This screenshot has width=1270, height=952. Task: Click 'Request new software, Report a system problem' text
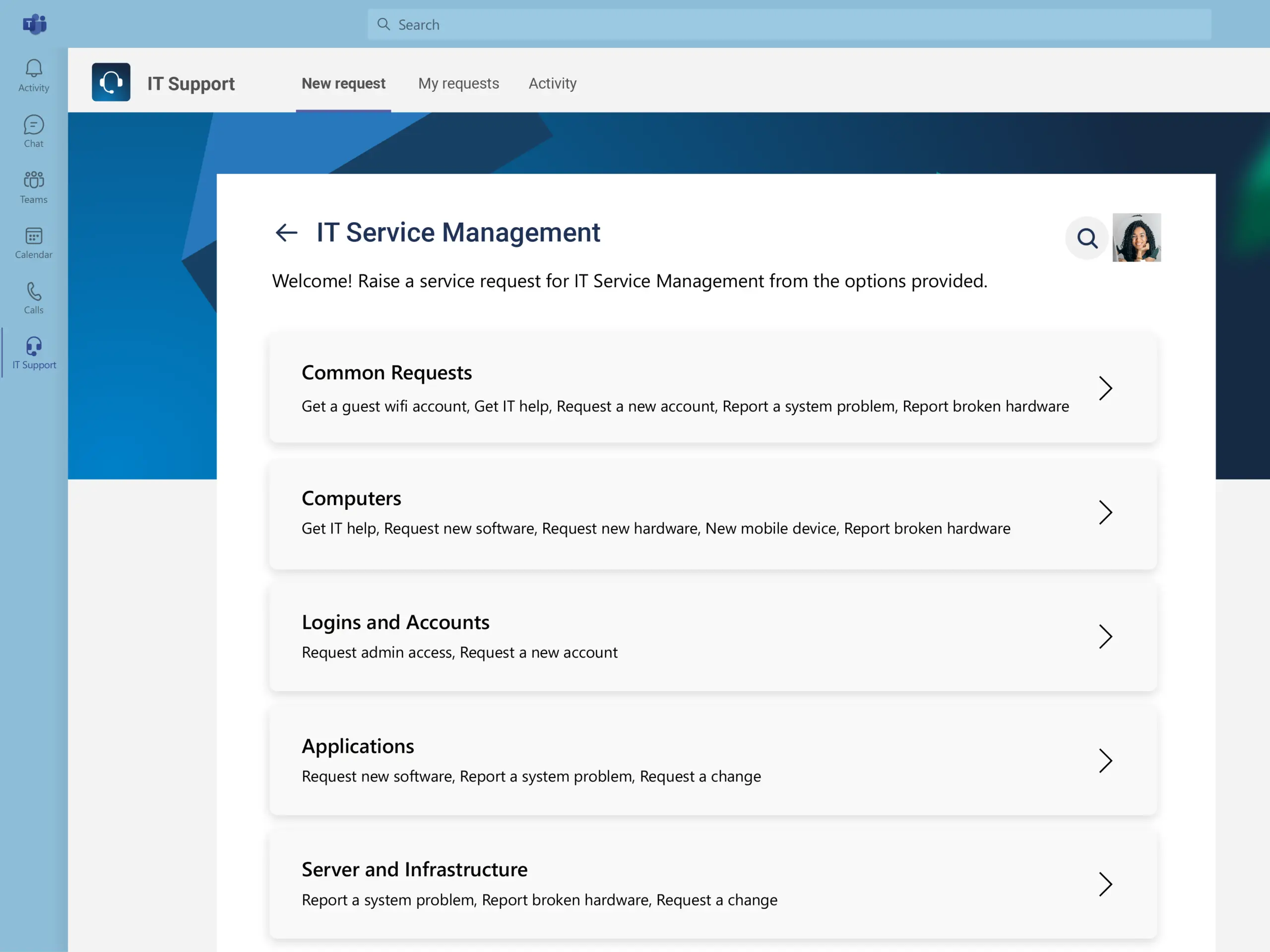pyautogui.click(x=531, y=776)
